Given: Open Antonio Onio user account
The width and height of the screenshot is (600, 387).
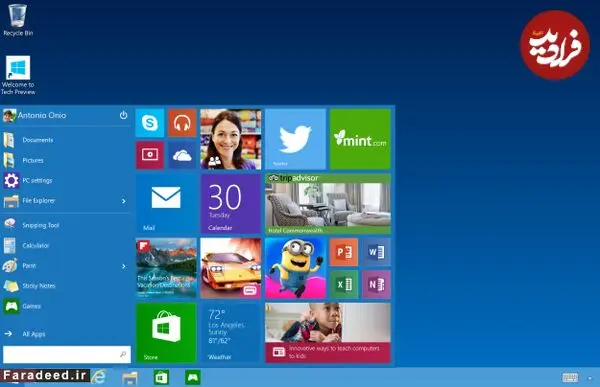Looking at the screenshot, I should point(35,115).
